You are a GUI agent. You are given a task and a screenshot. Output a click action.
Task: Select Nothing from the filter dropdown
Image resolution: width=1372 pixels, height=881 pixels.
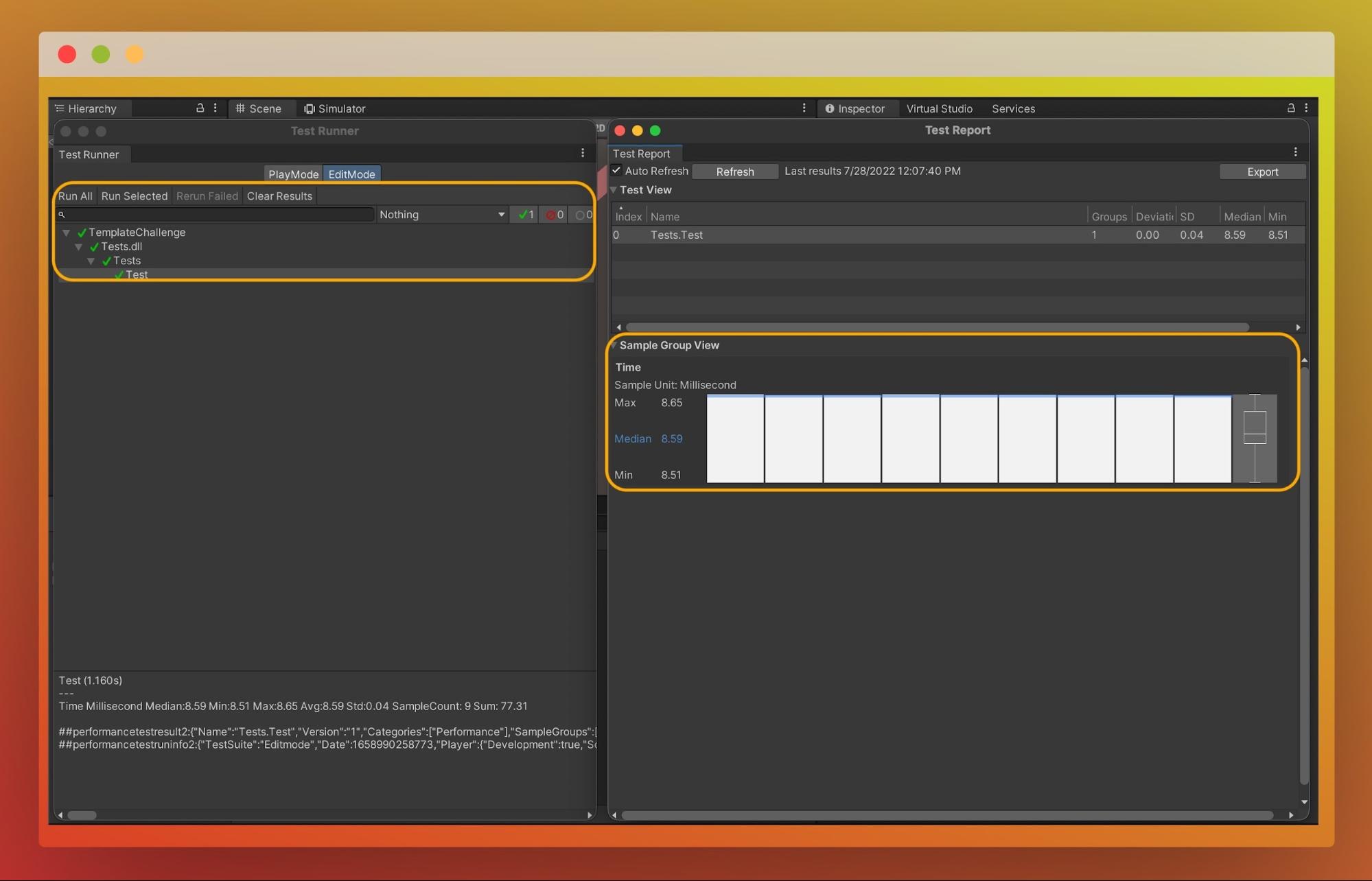pos(441,214)
